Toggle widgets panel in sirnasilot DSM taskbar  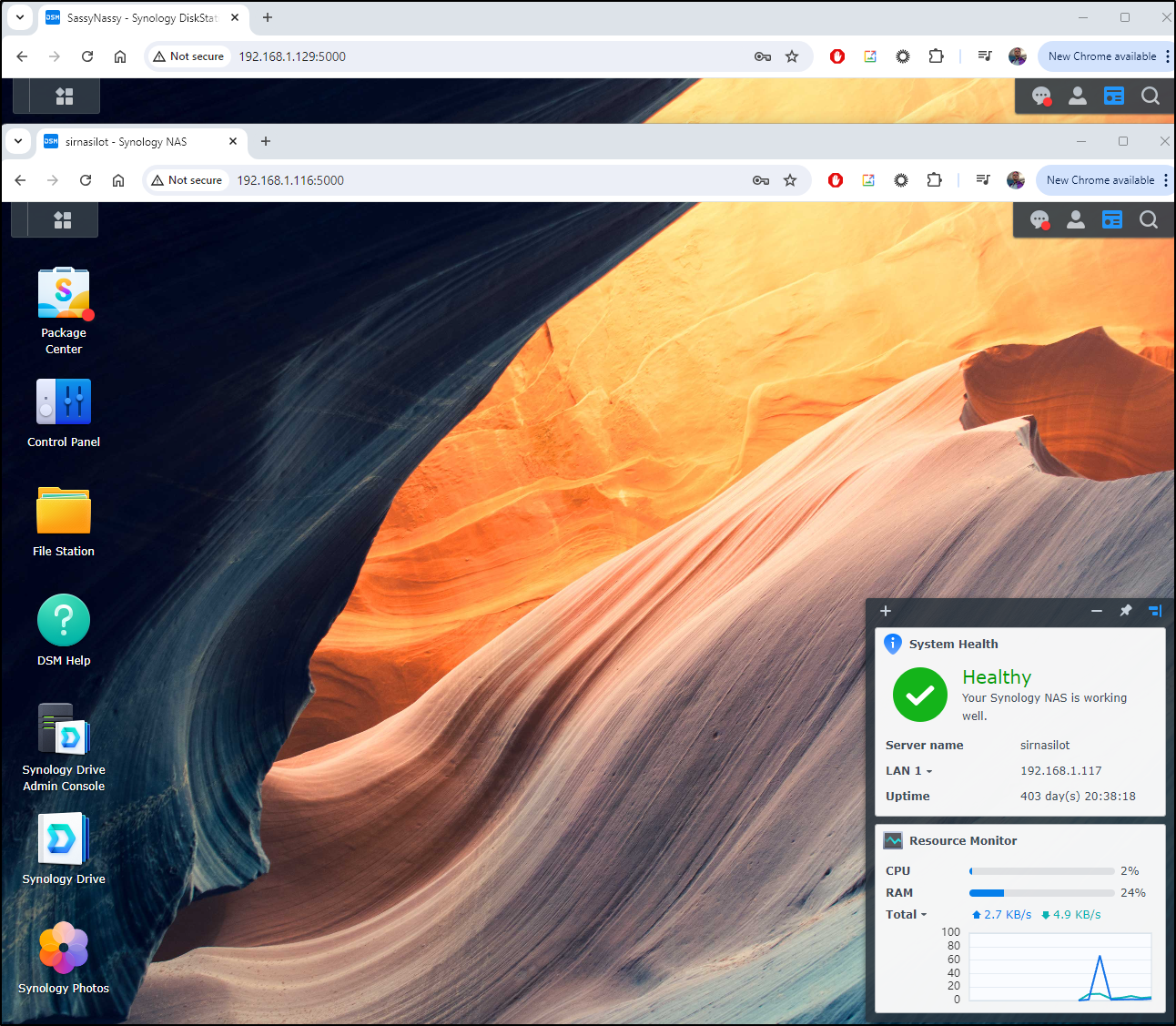[1112, 219]
